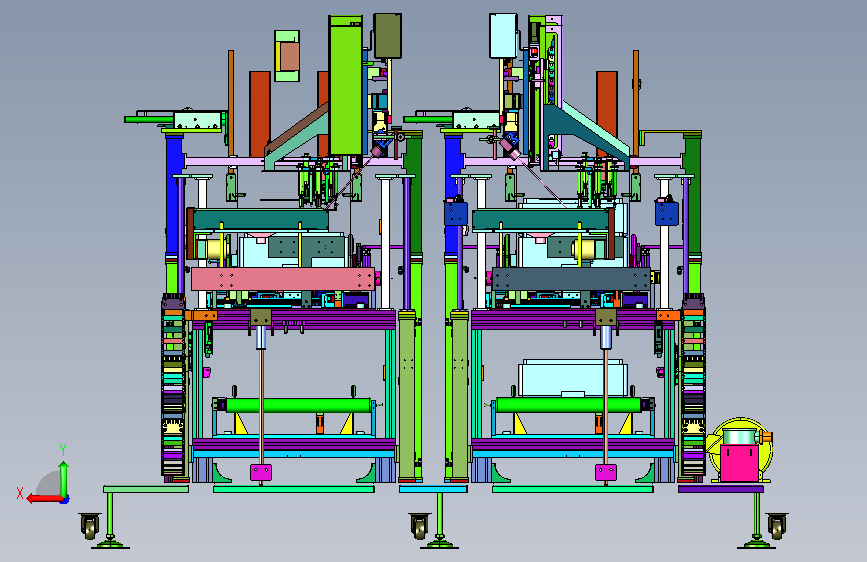
Task: Select the light cyan box atop right machine
Action: click(503, 36)
